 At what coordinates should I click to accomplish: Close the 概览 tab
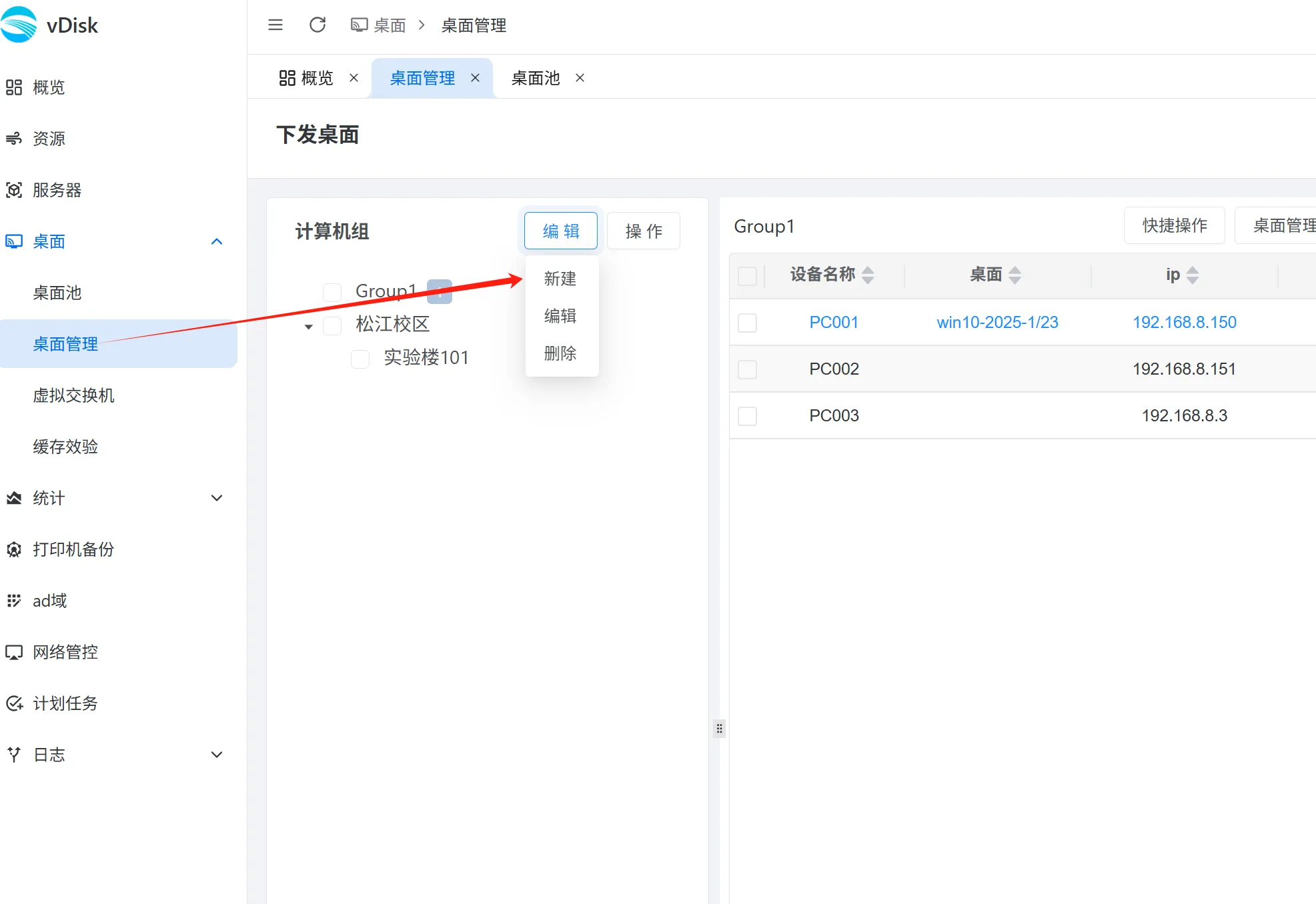tap(354, 78)
